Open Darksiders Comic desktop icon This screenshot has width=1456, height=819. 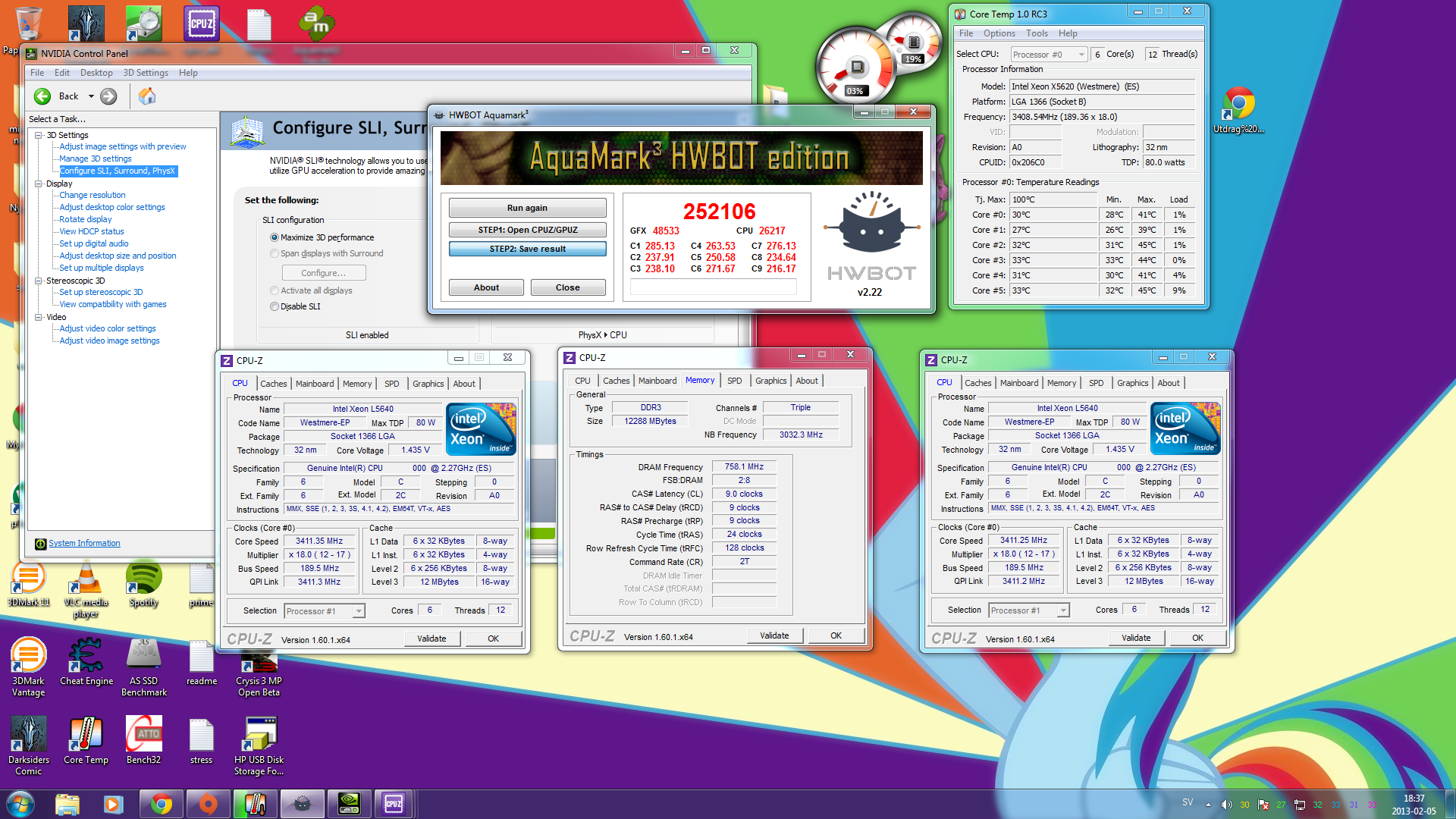[x=28, y=746]
